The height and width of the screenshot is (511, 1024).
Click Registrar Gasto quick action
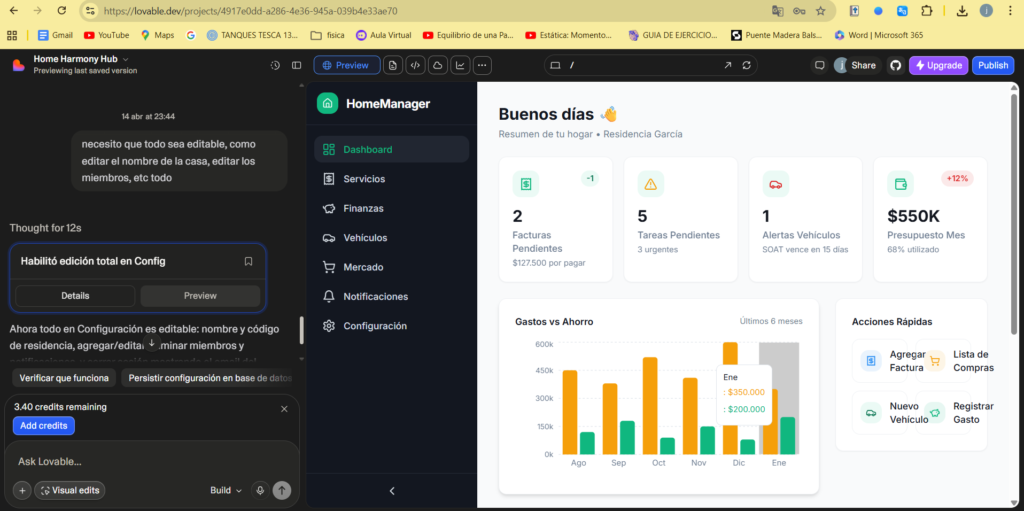click(x=943, y=412)
